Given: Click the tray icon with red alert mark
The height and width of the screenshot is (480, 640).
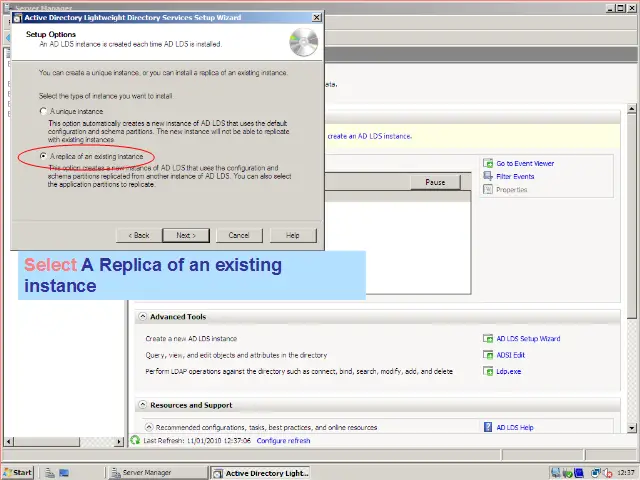Looking at the screenshot, I should [x=607, y=473].
